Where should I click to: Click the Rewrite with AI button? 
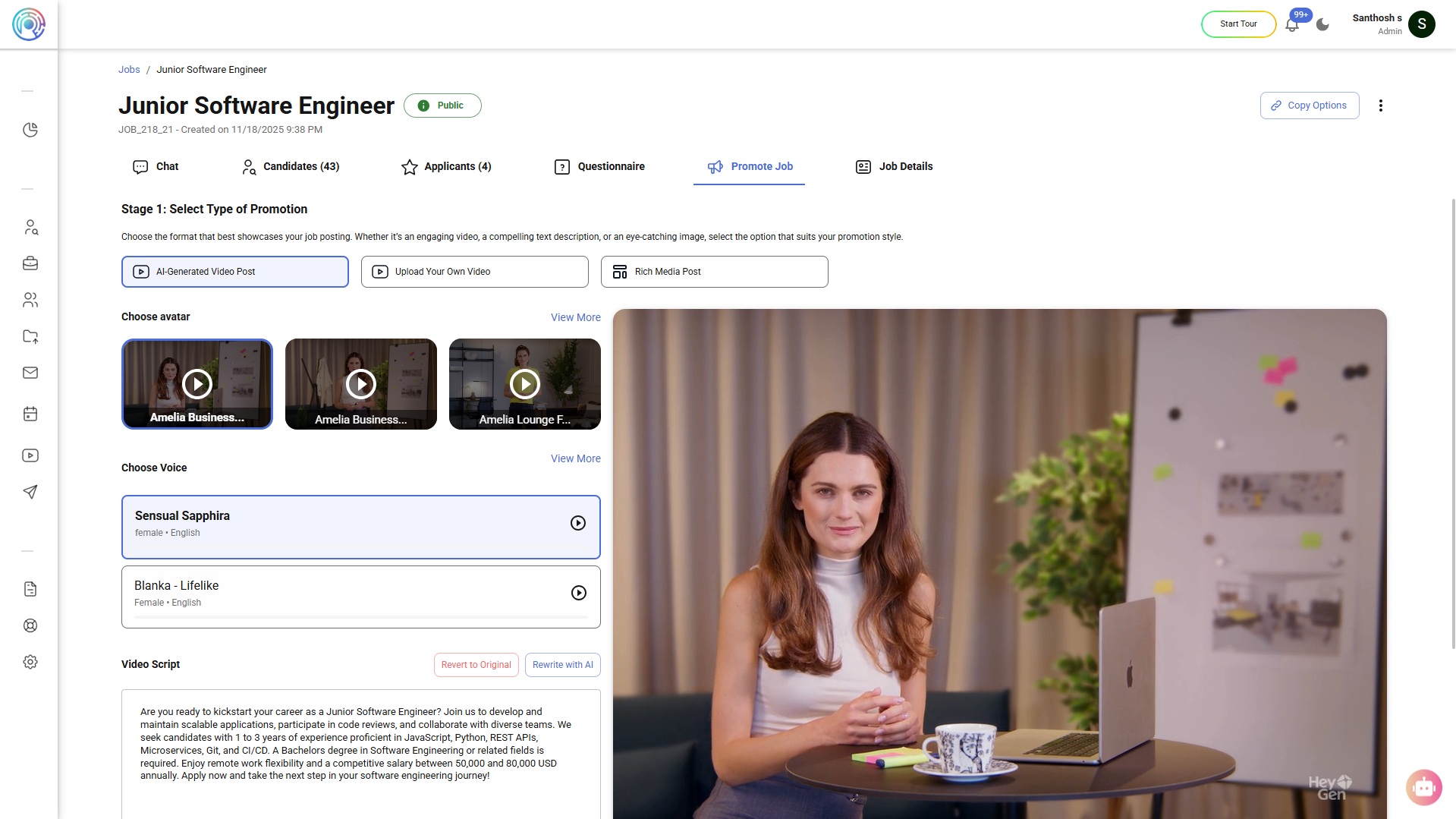coord(562,665)
